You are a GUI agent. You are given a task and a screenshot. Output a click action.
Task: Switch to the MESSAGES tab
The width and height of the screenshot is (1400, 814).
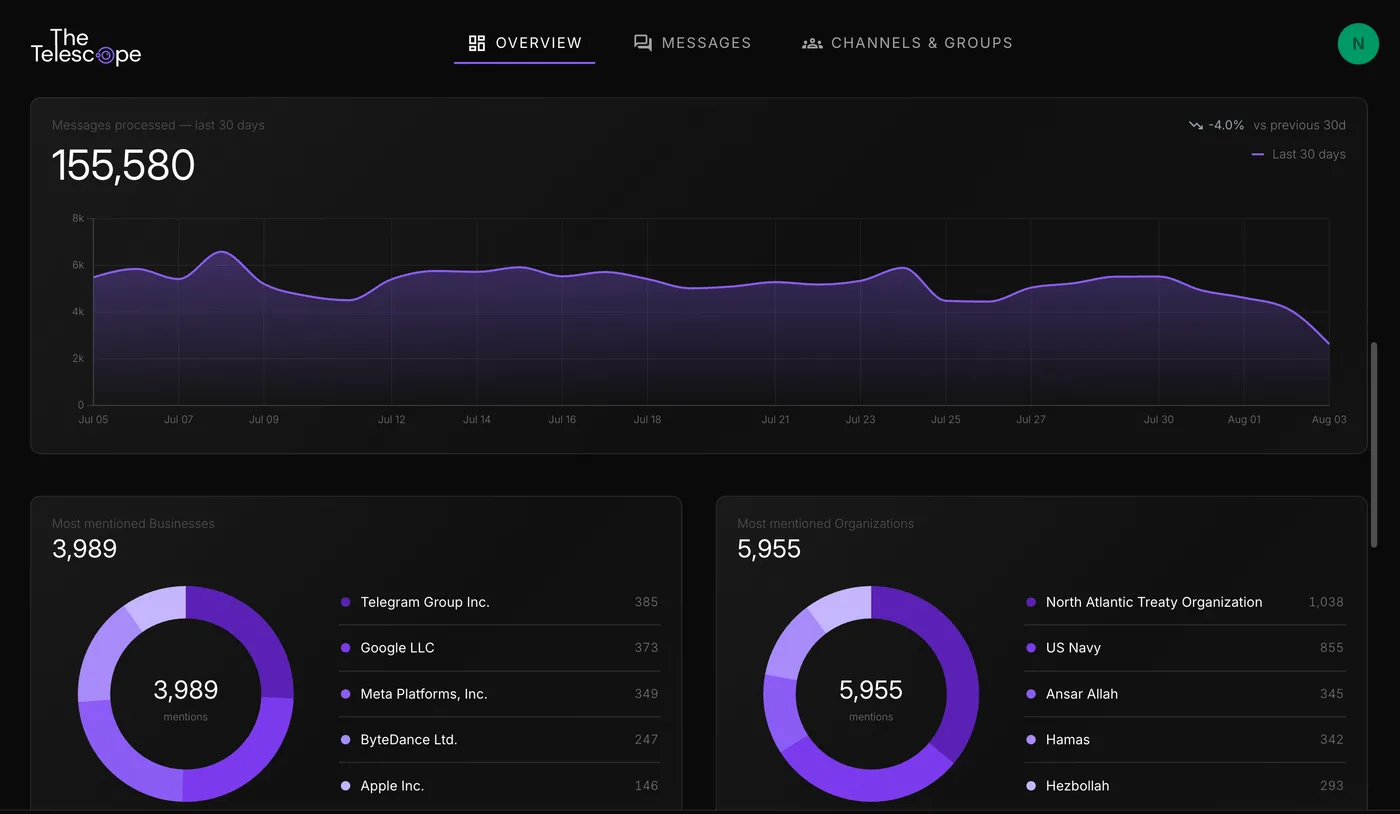point(692,43)
